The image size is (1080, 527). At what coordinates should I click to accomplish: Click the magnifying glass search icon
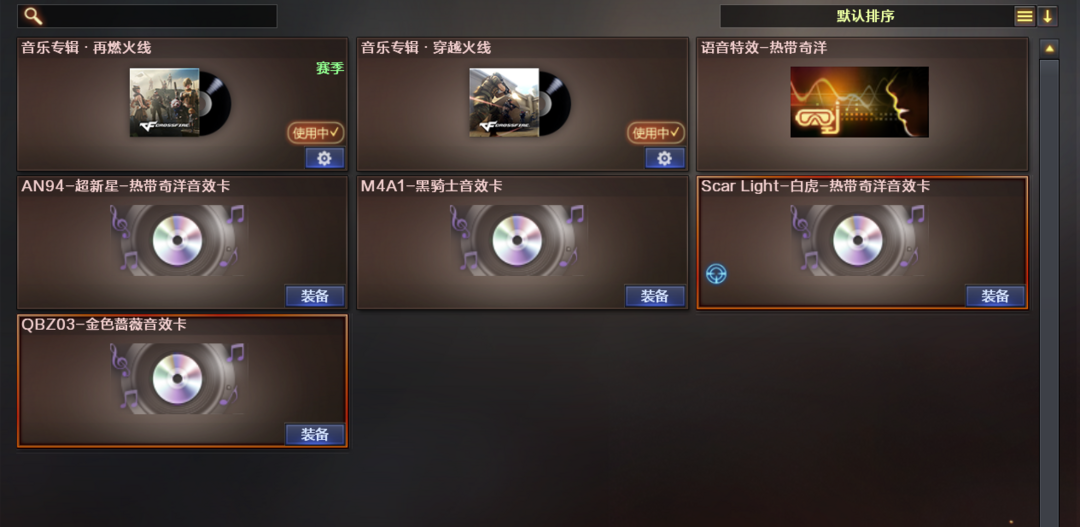[x=33, y=16]
